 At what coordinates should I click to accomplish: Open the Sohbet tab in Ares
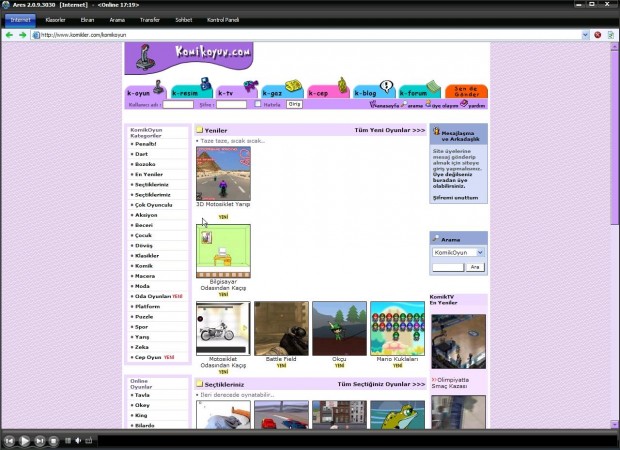coord(184,20)
